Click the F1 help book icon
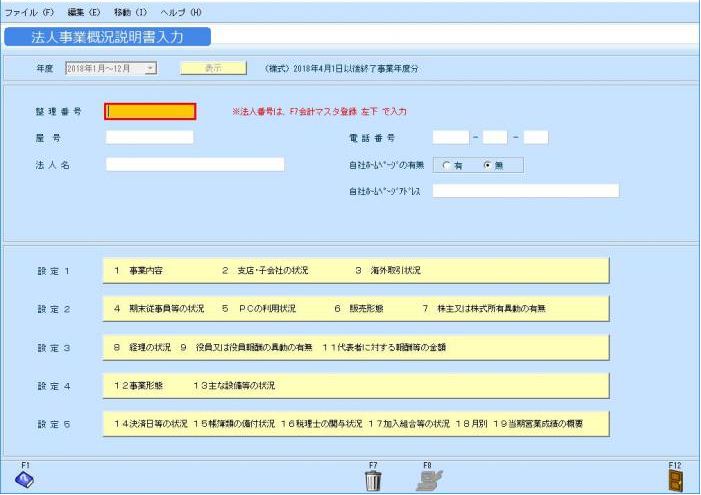The width and height of the screenshot is (701, 495). point(24,479)
